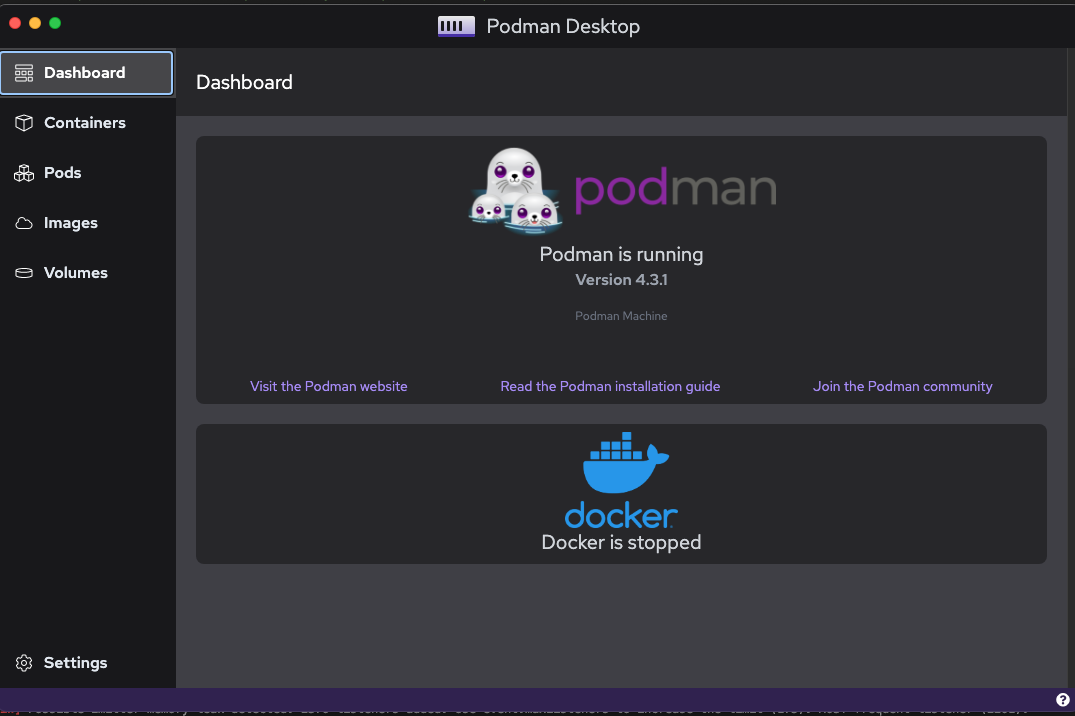
Task: Click the Volumes disk icon
Action: [24, 273]
